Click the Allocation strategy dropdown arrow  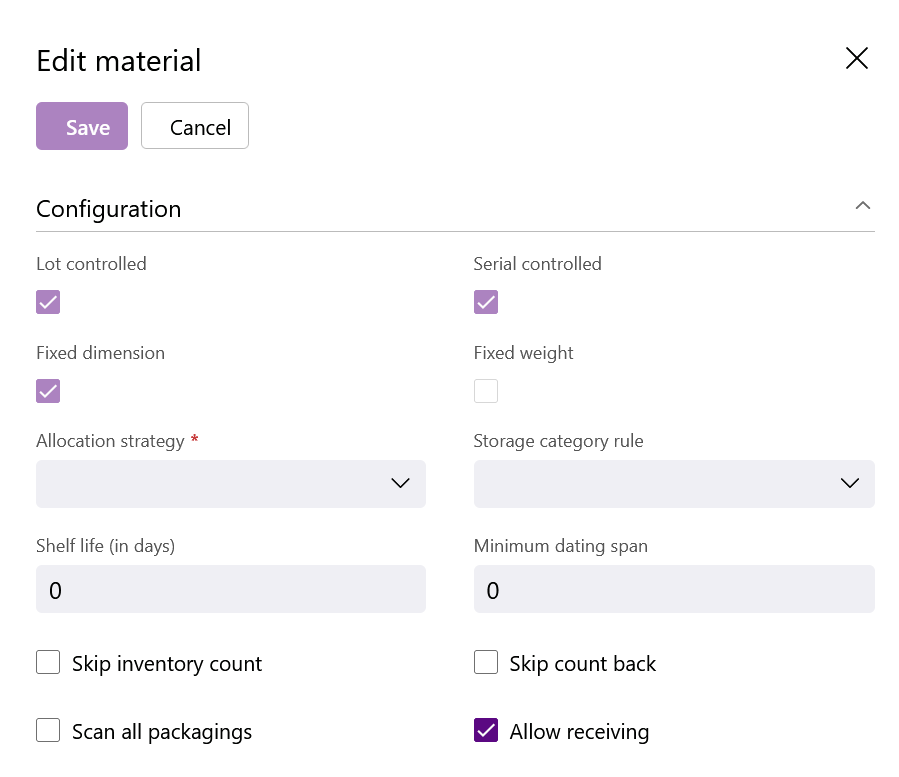click(x=400, y=483)
